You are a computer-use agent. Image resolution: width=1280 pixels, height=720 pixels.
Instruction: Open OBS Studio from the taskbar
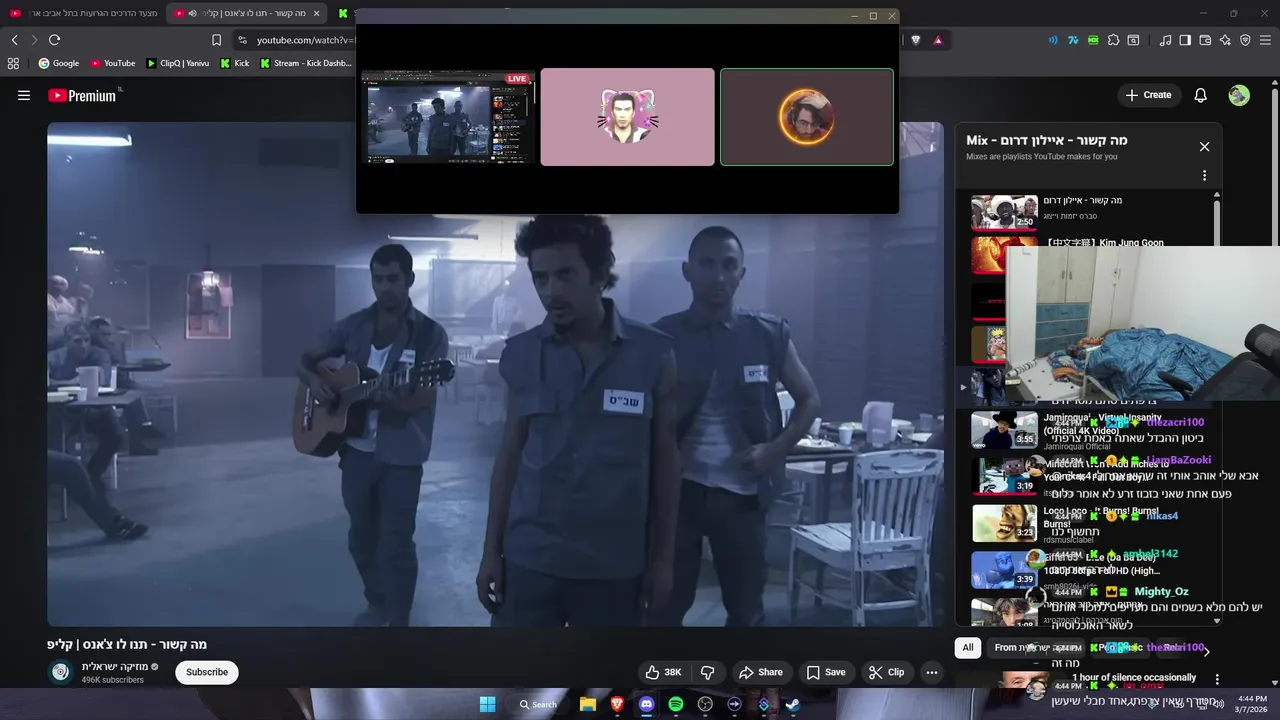click(705, 704)
